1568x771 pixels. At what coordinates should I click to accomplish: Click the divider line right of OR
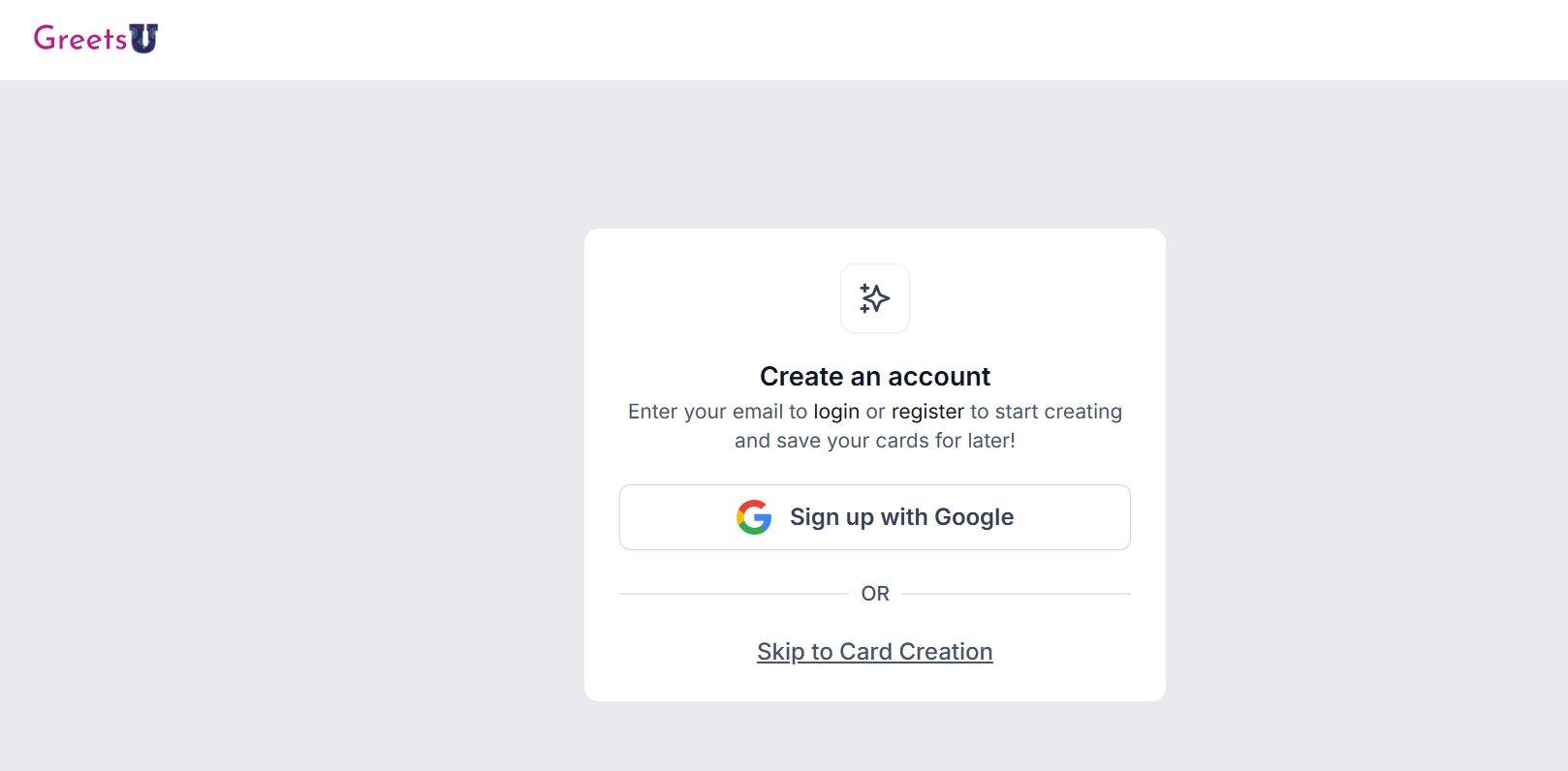1016,594
